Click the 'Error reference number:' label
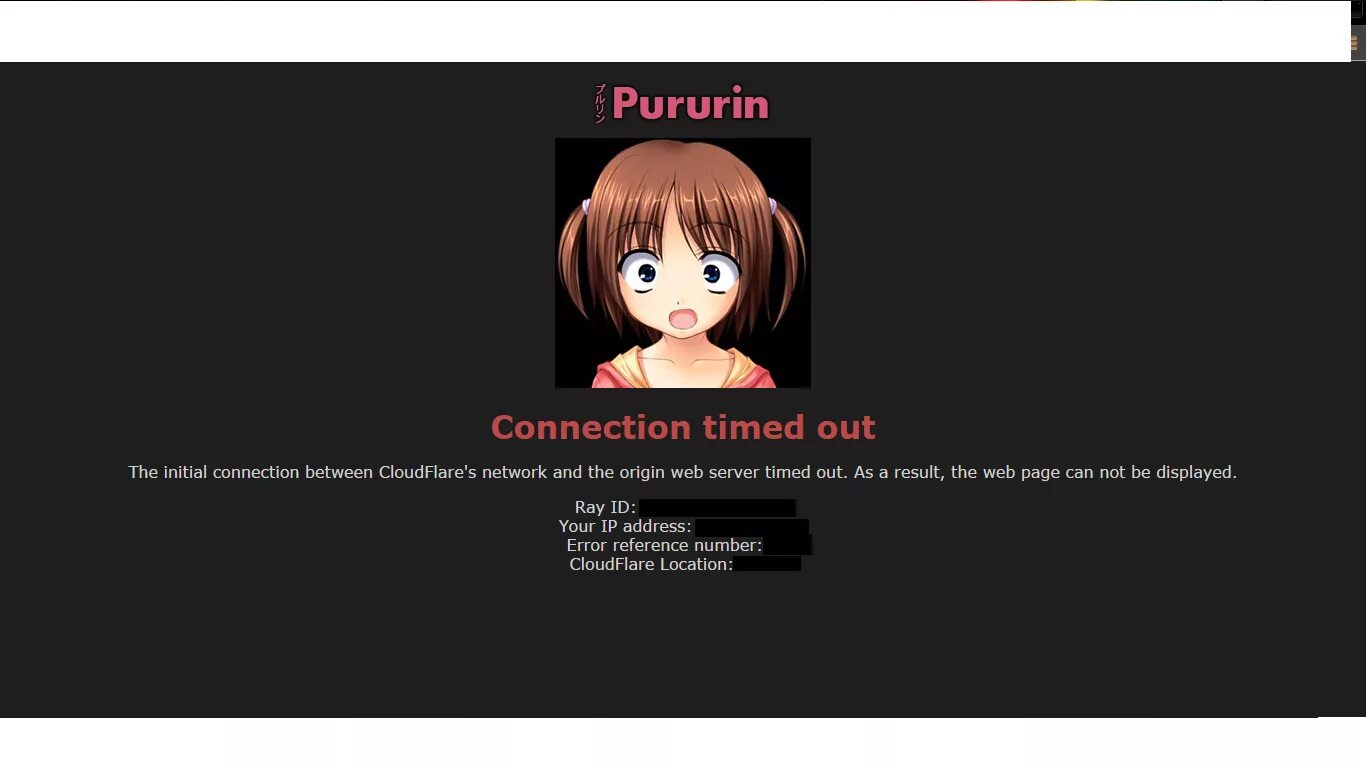 [x=664, y=546]
